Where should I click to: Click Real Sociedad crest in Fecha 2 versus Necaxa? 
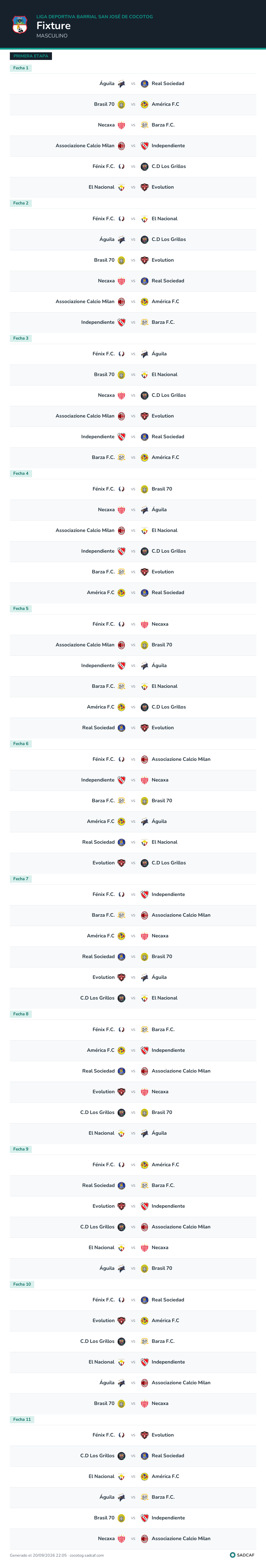coord(145,281)
